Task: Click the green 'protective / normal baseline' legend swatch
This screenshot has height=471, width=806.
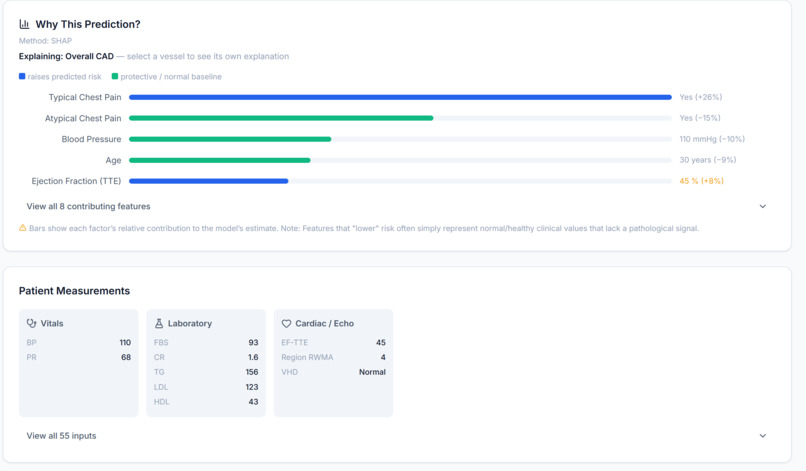Action: click(x=115, y=76)
